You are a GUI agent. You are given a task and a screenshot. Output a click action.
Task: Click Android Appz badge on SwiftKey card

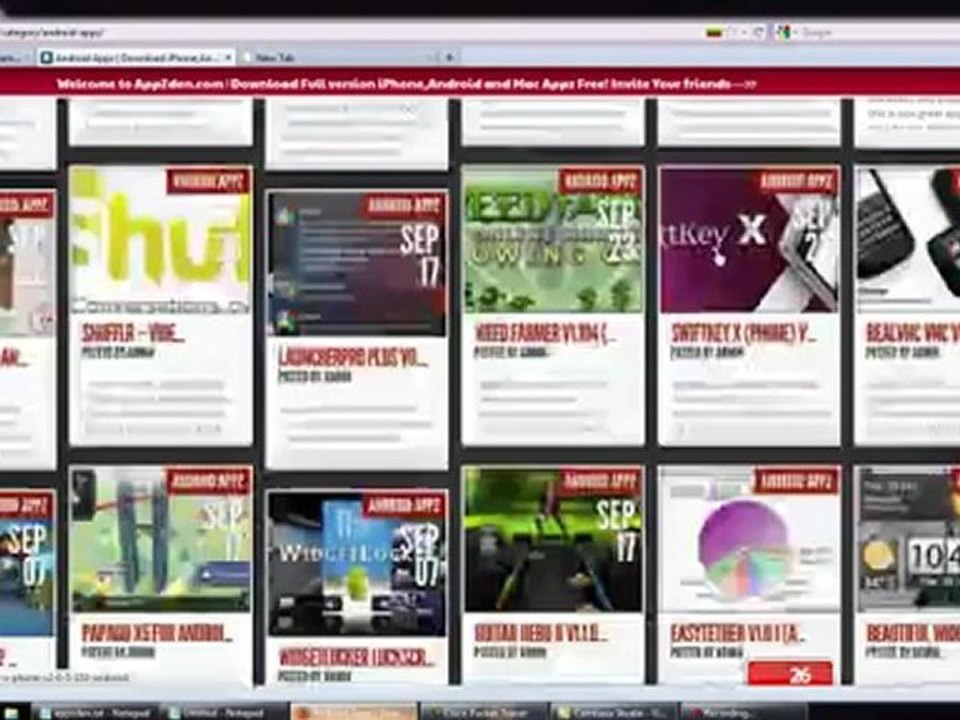tap(797, 181)
